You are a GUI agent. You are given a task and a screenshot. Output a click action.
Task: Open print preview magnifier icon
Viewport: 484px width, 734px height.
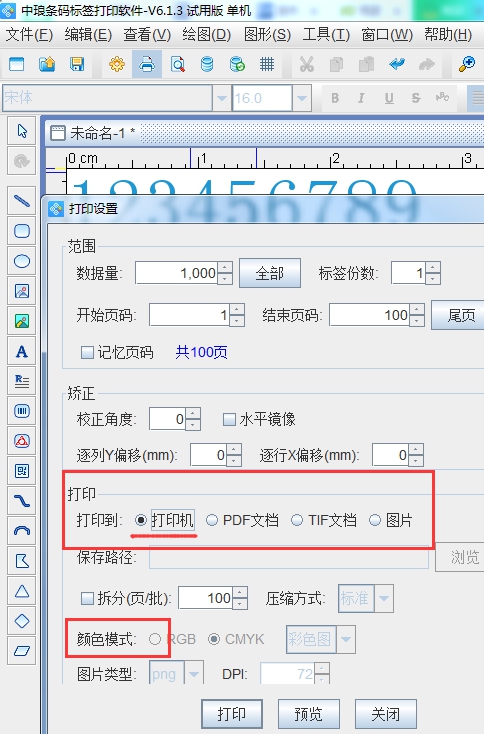(177, 64)
